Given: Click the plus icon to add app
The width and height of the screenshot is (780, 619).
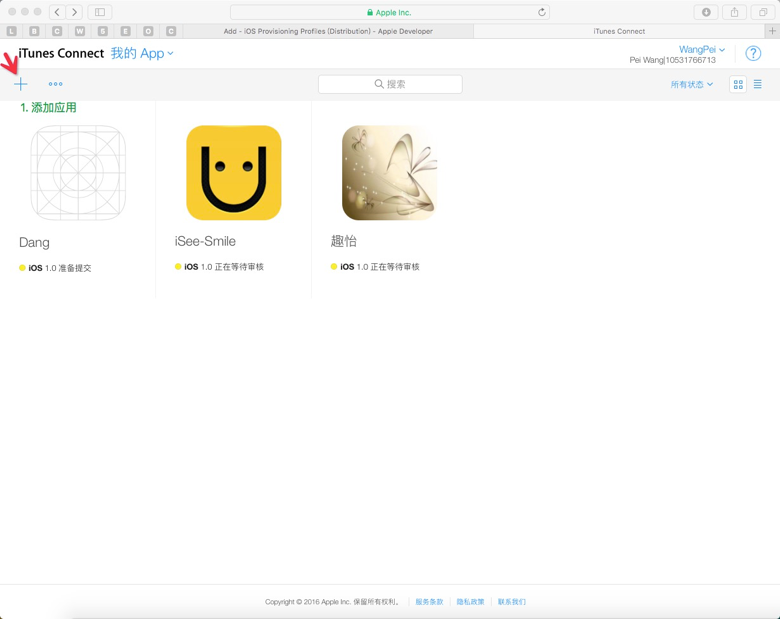Looking at the screenshot, I should point(20,84).
